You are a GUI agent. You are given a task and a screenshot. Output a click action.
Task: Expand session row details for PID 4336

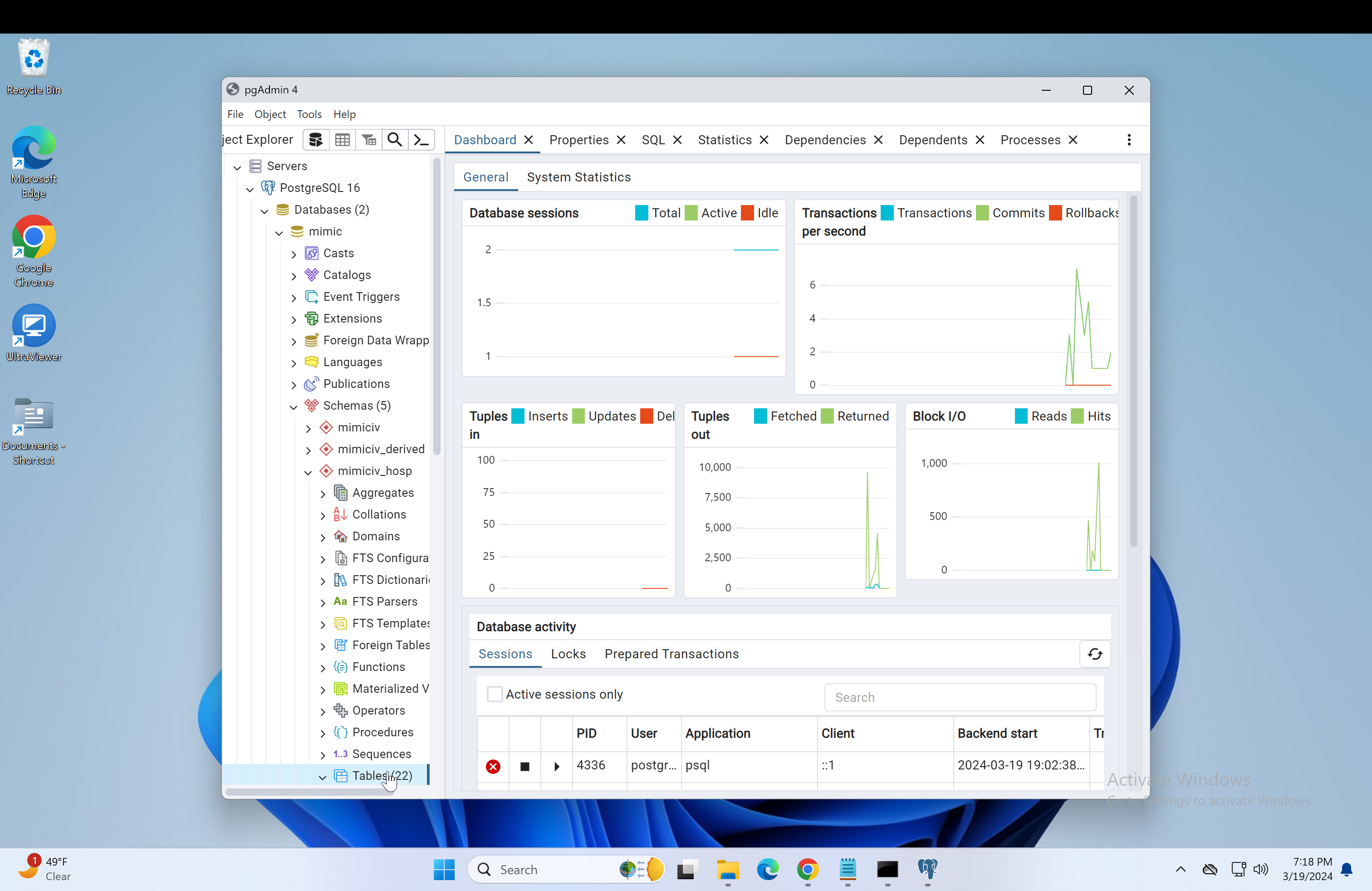pos(556,767)
